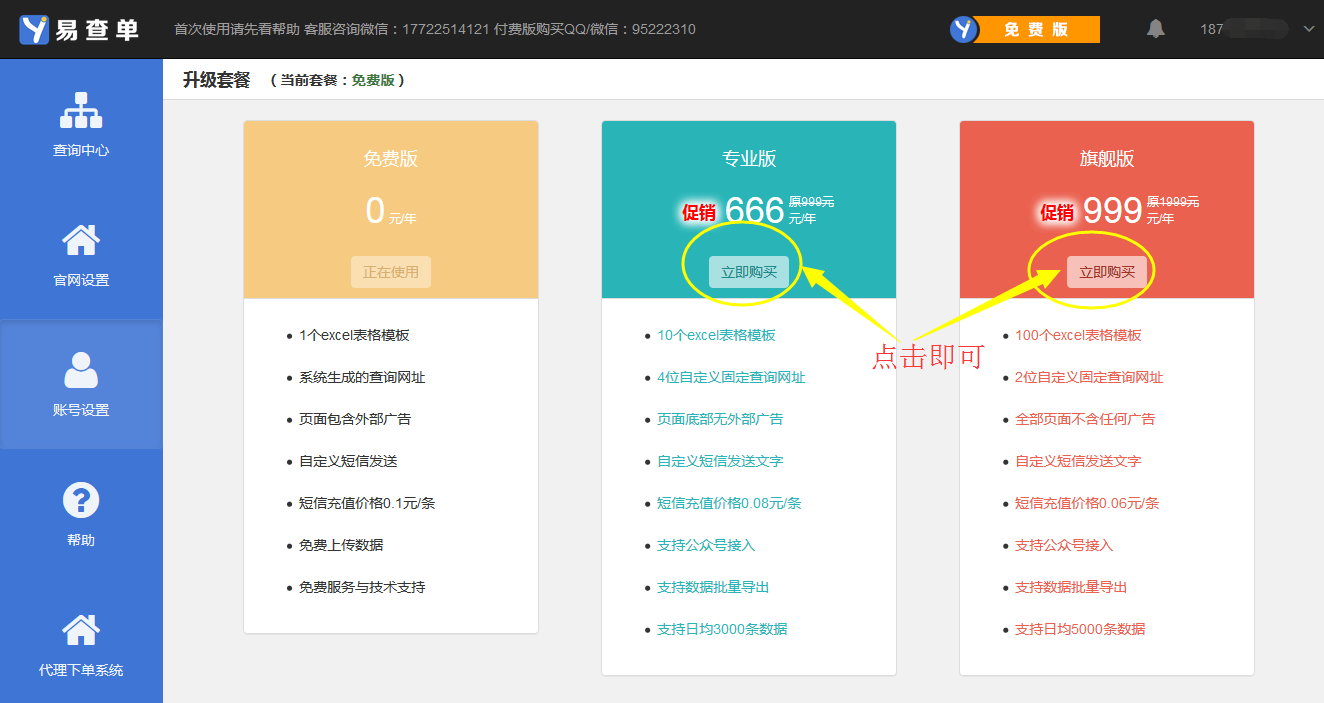Click the round Y badge beside 免费版
The height and width of the screenshot is (703, 1324).
coord(963,29)
